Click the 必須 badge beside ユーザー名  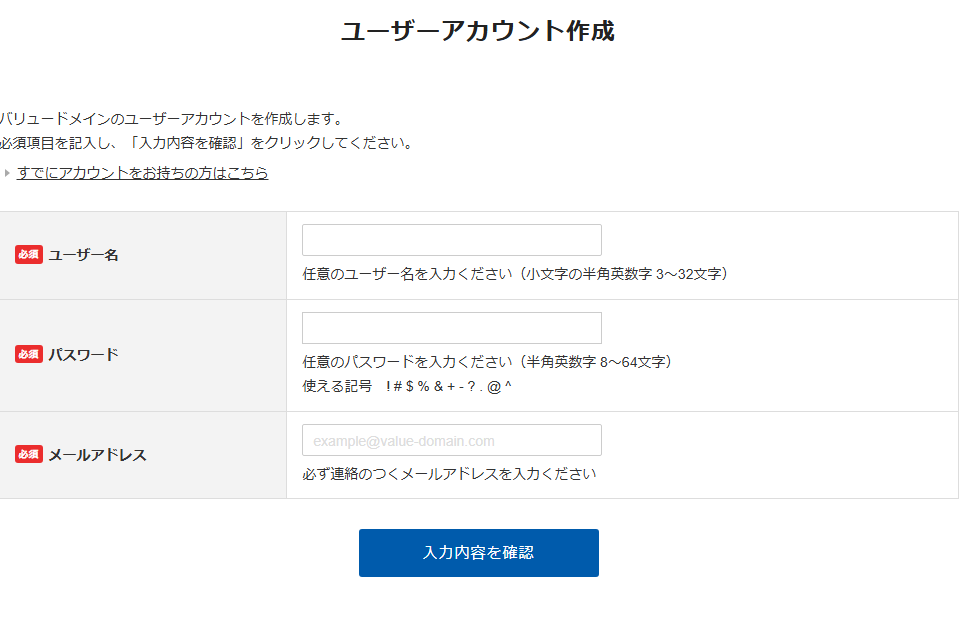coord(29,255)
